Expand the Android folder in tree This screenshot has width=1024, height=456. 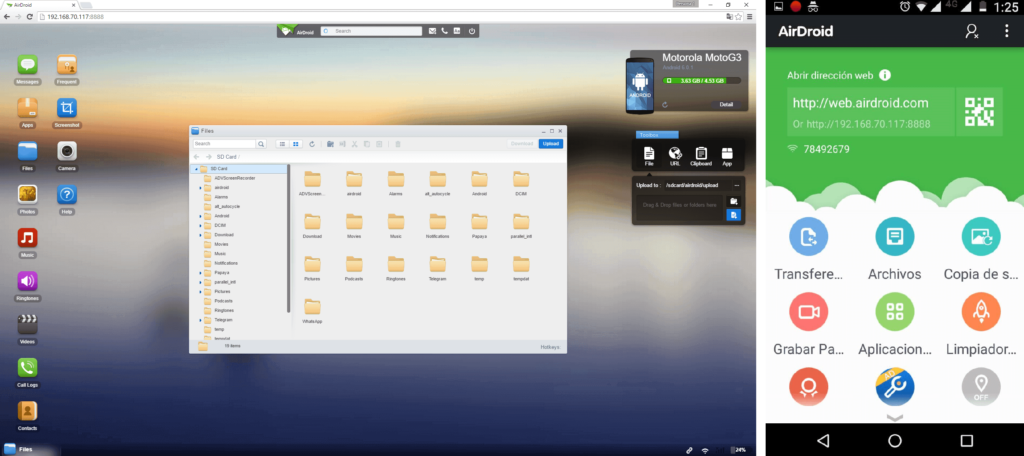pyautogui.click(x=200, y=216)
